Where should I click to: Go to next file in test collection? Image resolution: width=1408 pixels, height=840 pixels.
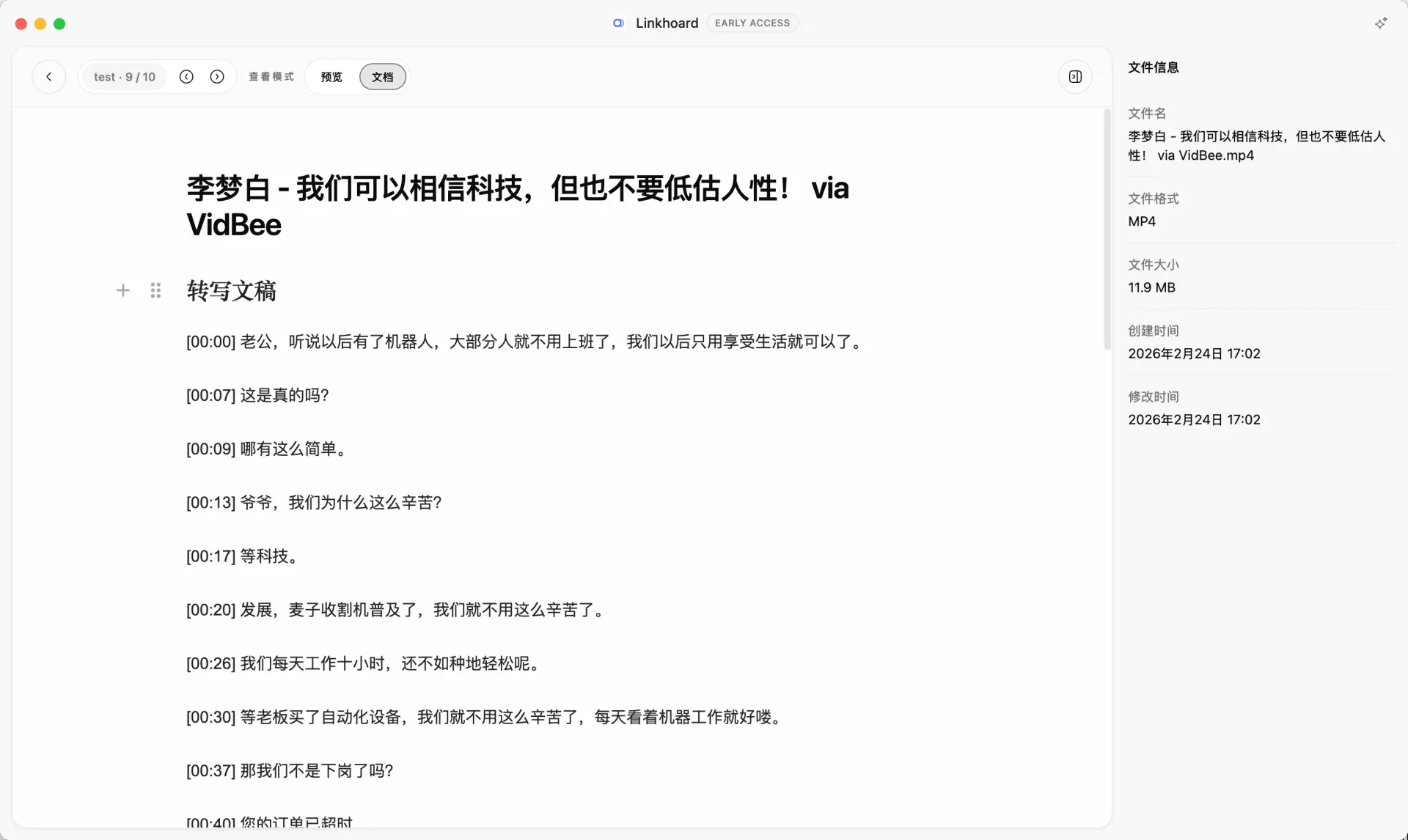click(217, 77)
